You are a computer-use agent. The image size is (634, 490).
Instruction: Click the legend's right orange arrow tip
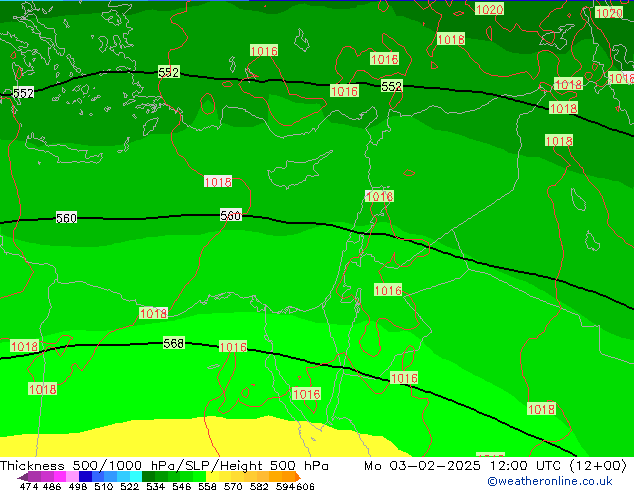click(298, 477)
